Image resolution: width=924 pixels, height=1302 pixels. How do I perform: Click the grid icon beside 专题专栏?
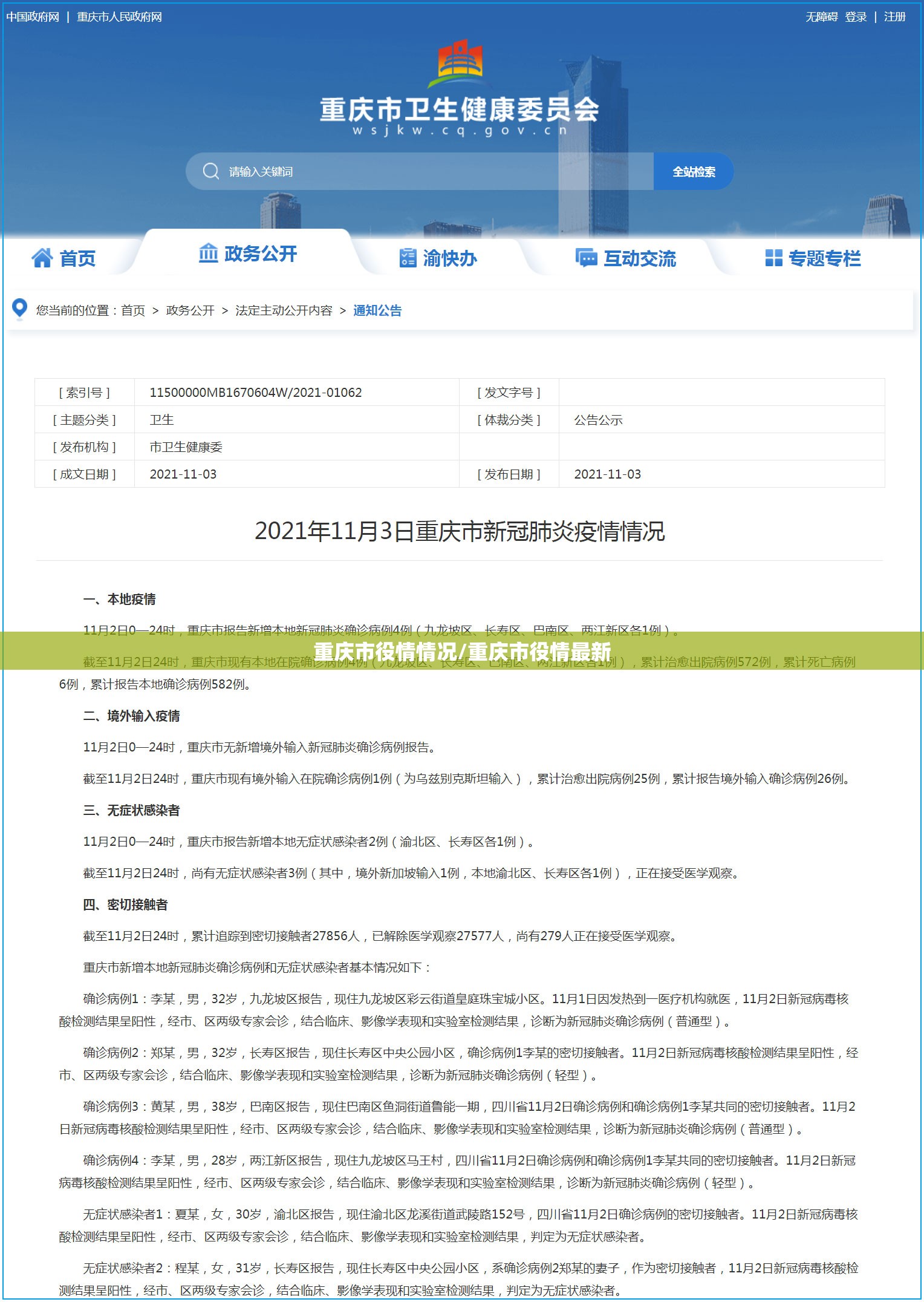(773, 258)
